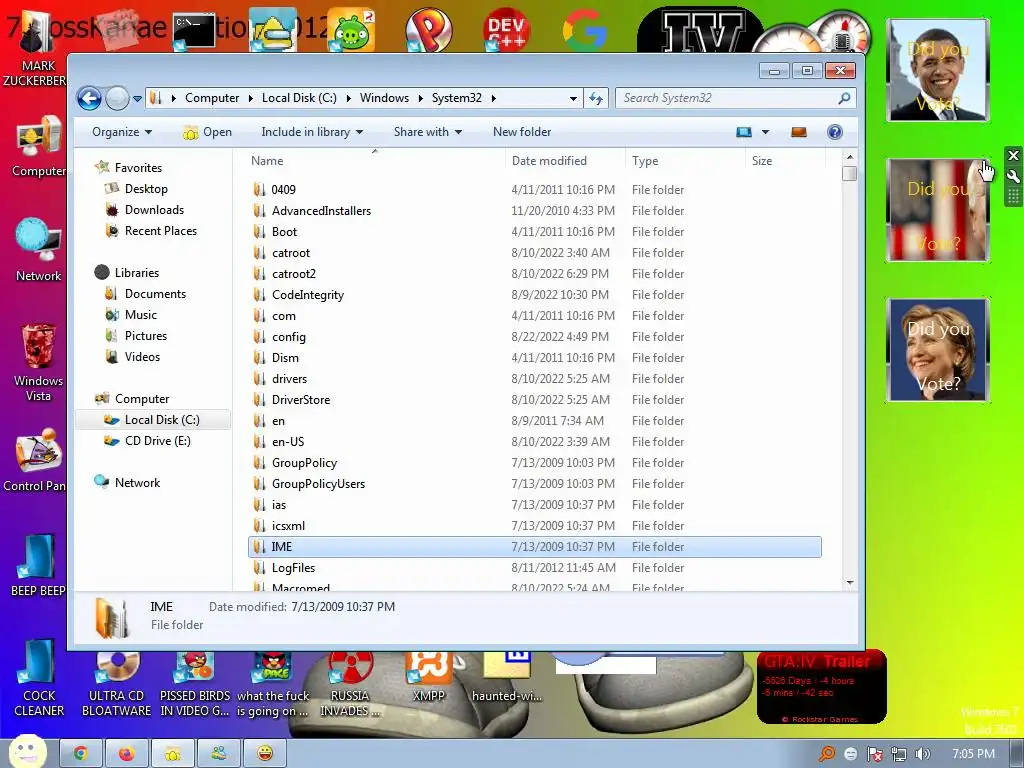Click the Obama Did you Vote gadget
The height and width of the screenshot is (768, 1024).
click(x=938, y=70)
